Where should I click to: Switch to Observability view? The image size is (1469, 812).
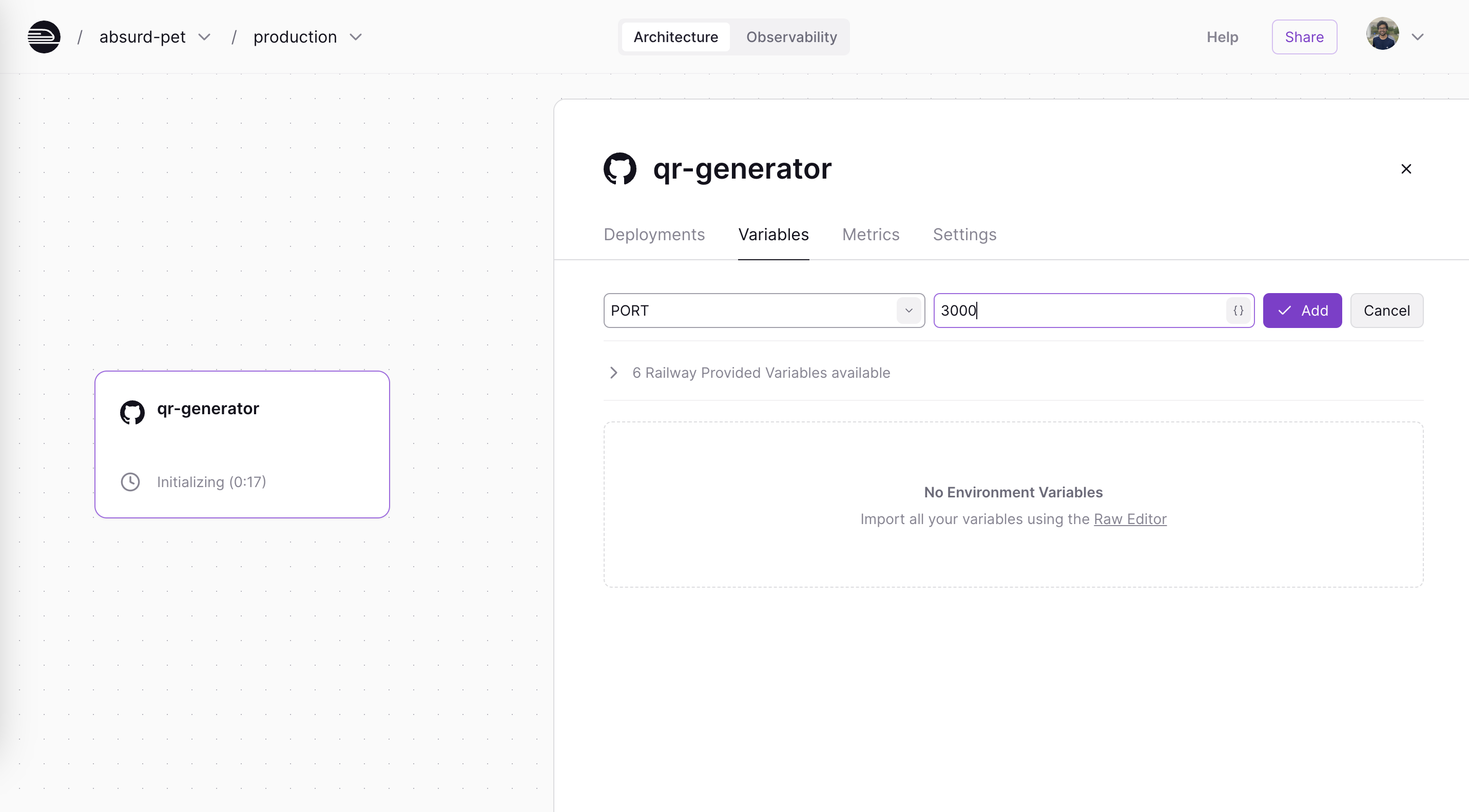tap(791, 37)
